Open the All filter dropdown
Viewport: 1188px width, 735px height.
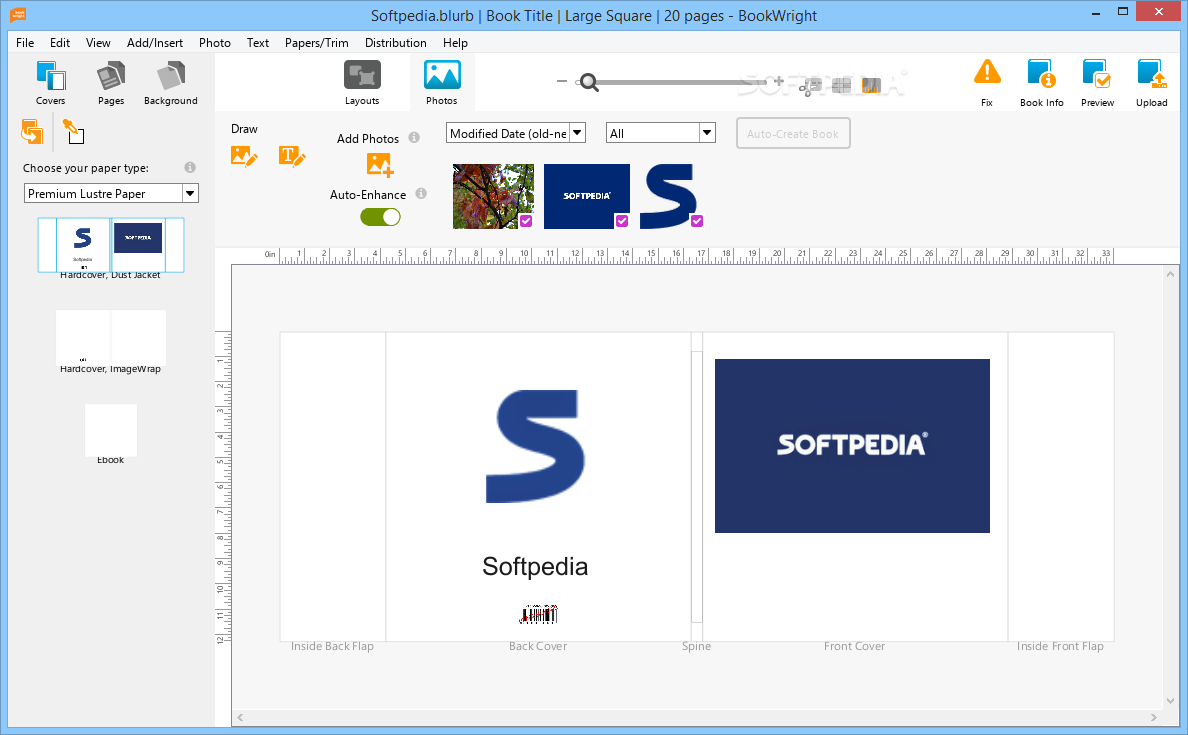click(661, 133)
